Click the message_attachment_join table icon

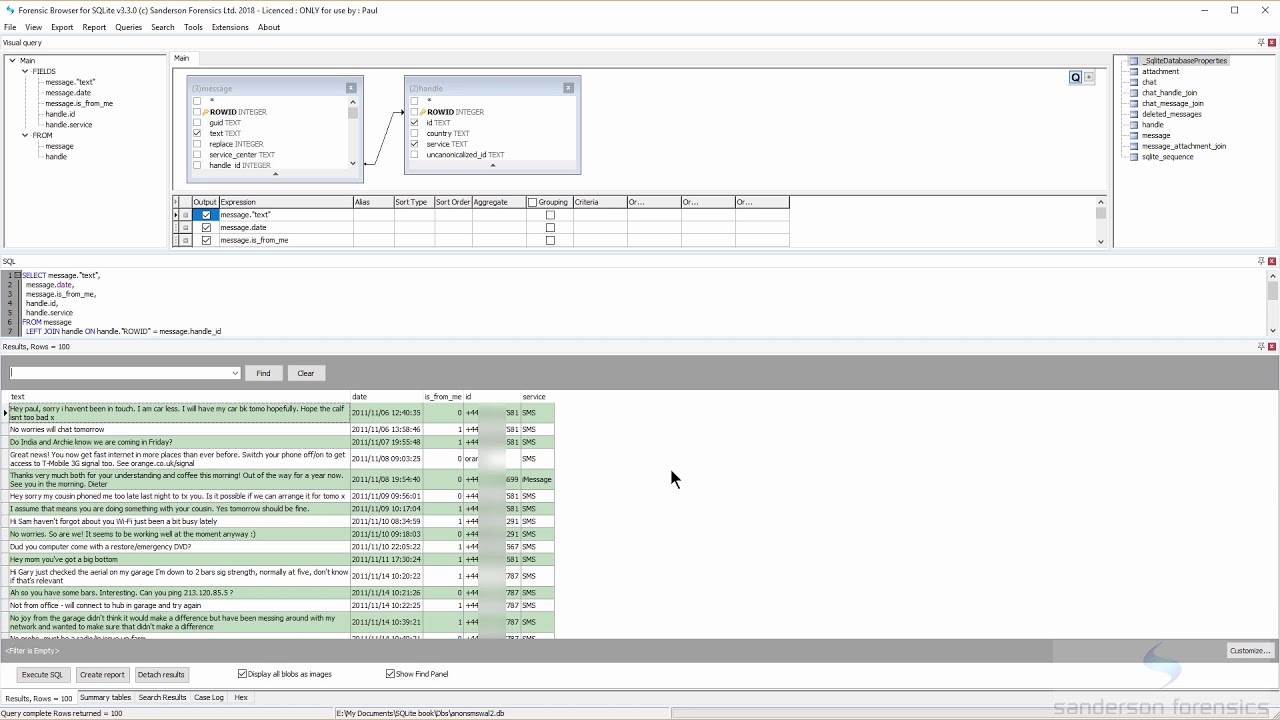(x=1134, y=146)
